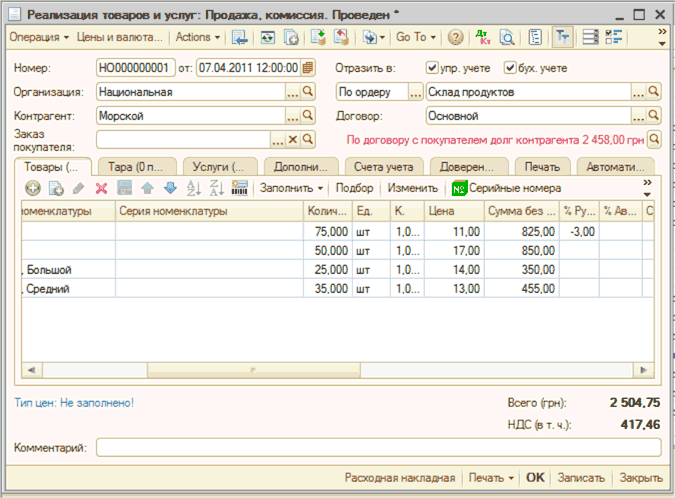Sort rows ascending A-Z icon
The height and width of the screenshot is (498, 675).
point(194,188)
